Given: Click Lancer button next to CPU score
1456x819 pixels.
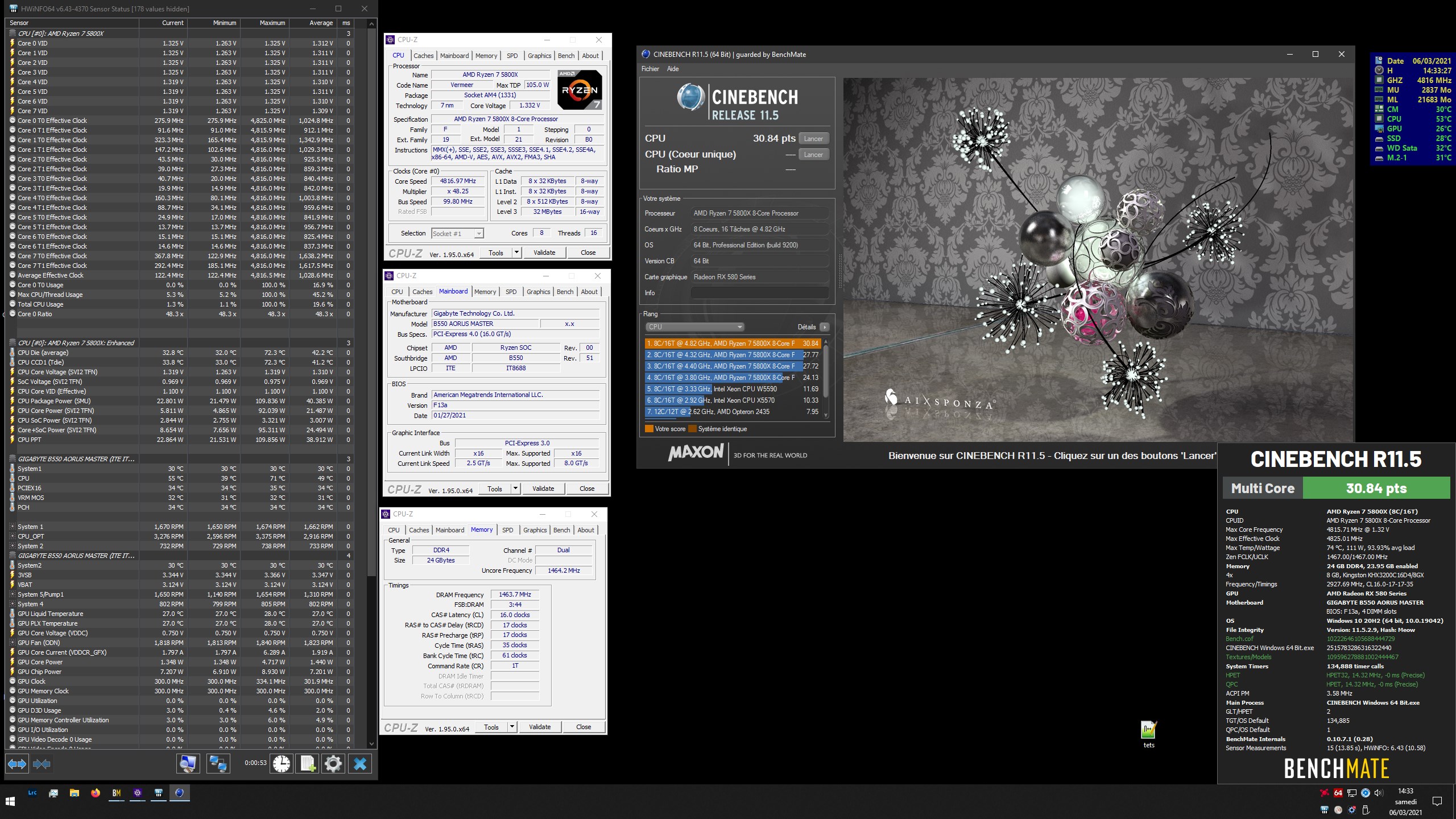Looking at the screenshot, I should 813,139.
